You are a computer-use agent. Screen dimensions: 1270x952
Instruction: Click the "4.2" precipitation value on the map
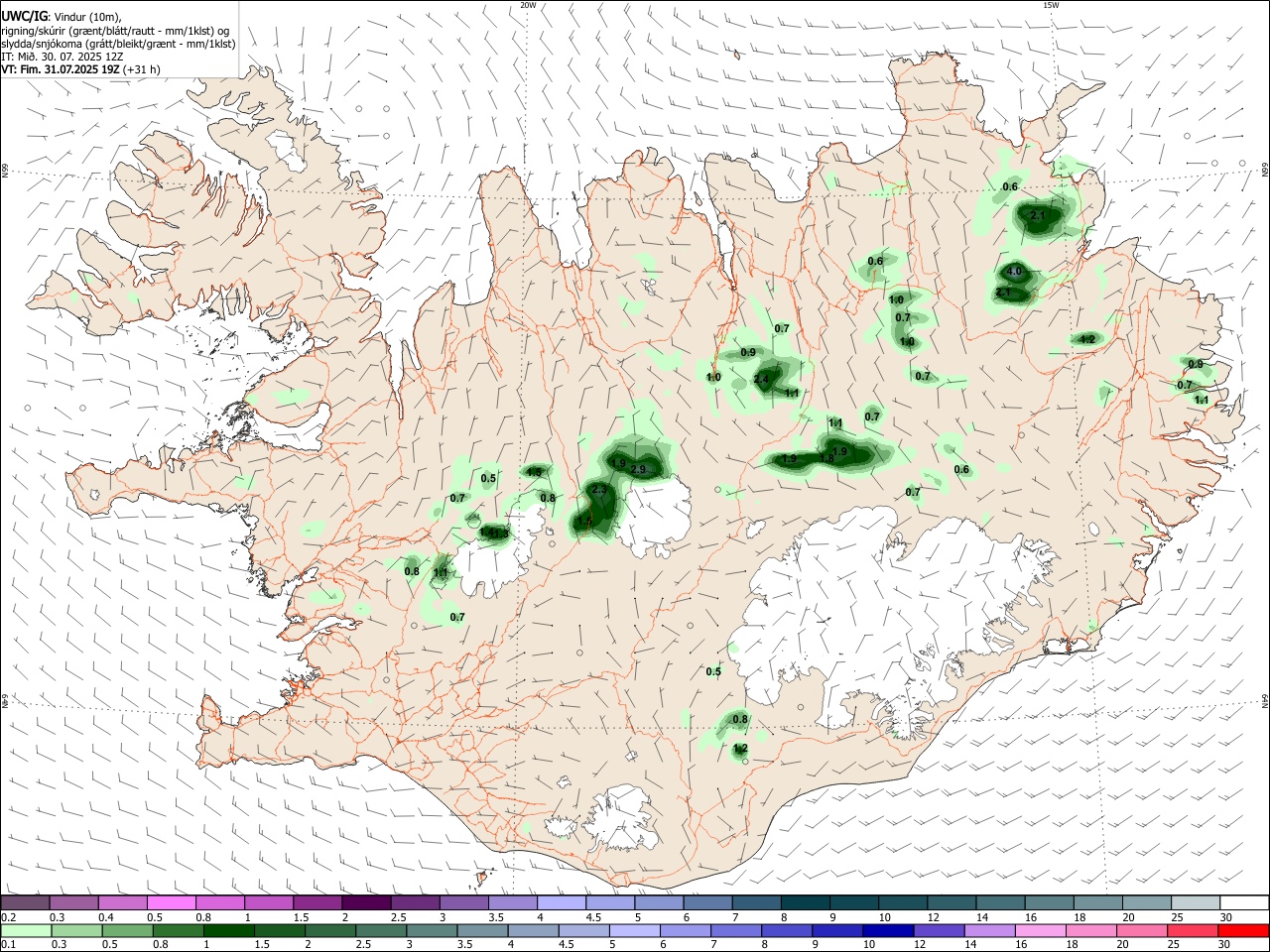pos(1086,339)
